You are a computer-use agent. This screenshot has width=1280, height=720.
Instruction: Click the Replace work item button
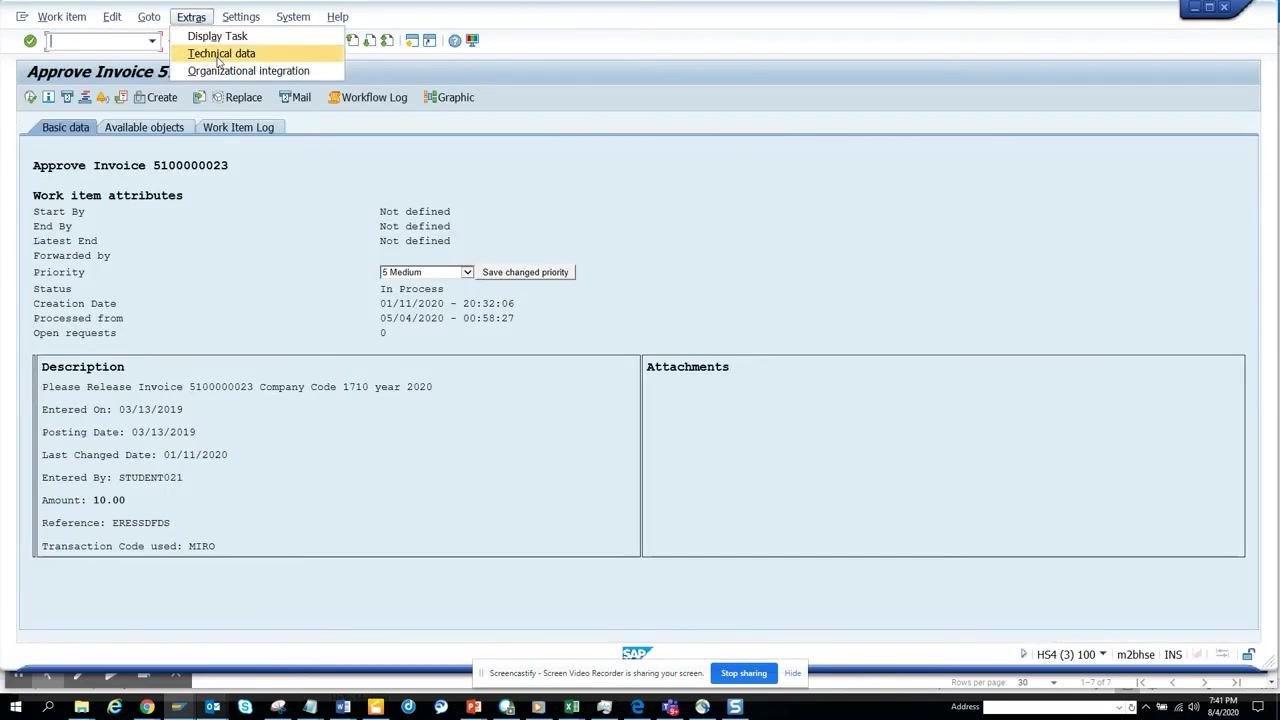237,97
